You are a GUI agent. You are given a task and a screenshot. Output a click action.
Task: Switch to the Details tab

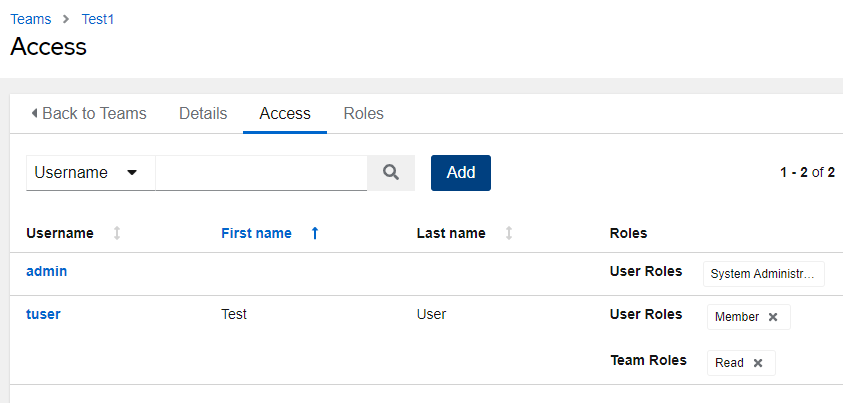[x=203, y=113]
